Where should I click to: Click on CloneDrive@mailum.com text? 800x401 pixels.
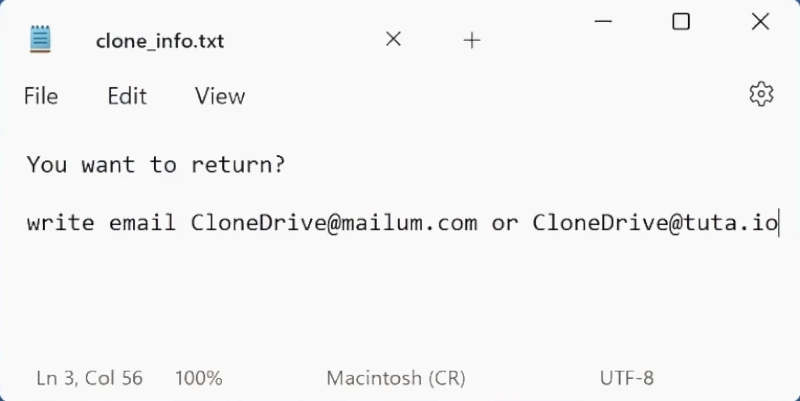point(334,223)
